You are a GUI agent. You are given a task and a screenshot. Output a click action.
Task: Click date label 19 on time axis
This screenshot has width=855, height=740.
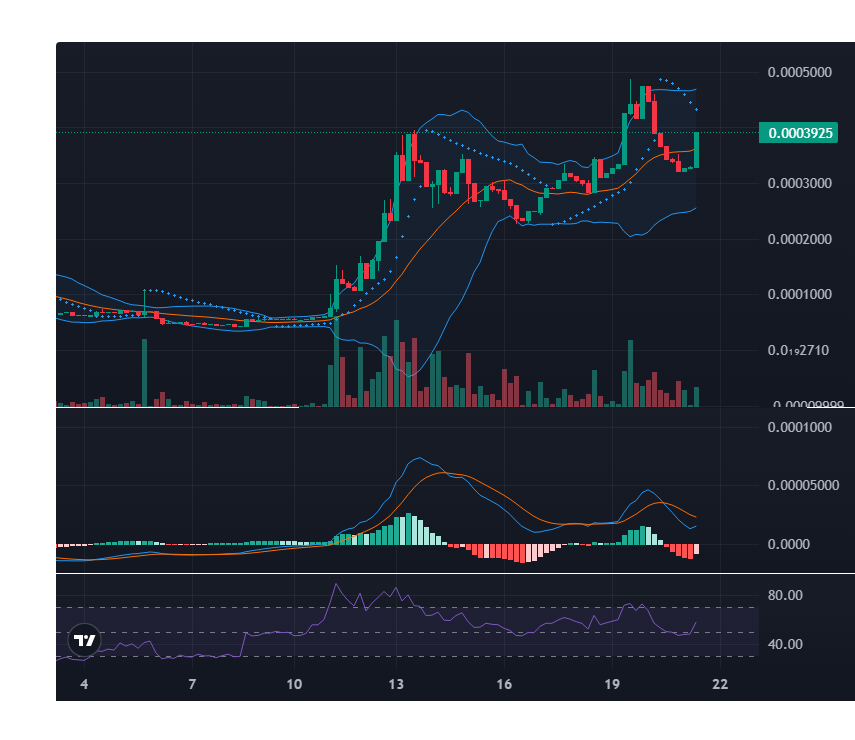tap(612, 684)
